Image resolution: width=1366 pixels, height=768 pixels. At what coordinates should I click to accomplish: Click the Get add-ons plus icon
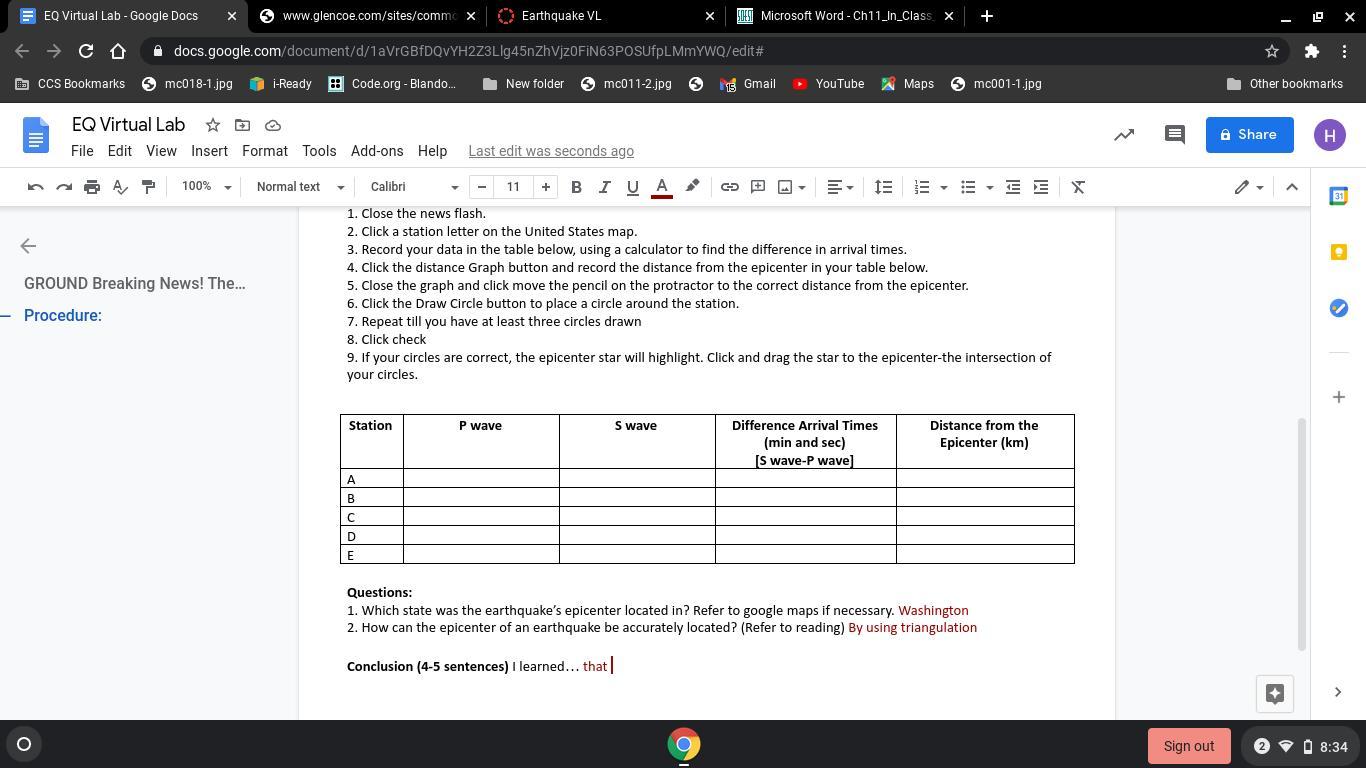point(1339,397)
